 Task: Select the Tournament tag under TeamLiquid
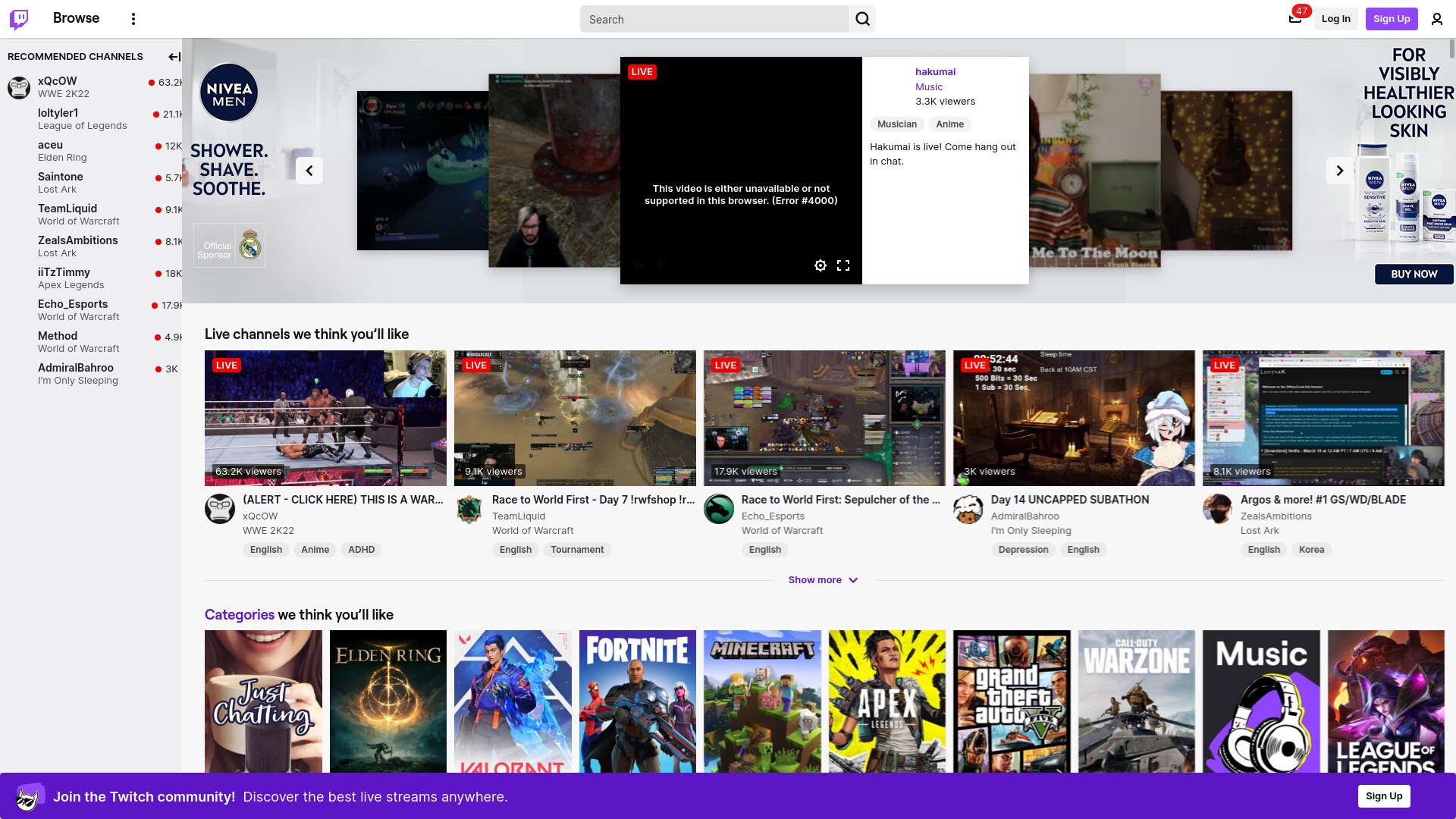coord(577,550)
